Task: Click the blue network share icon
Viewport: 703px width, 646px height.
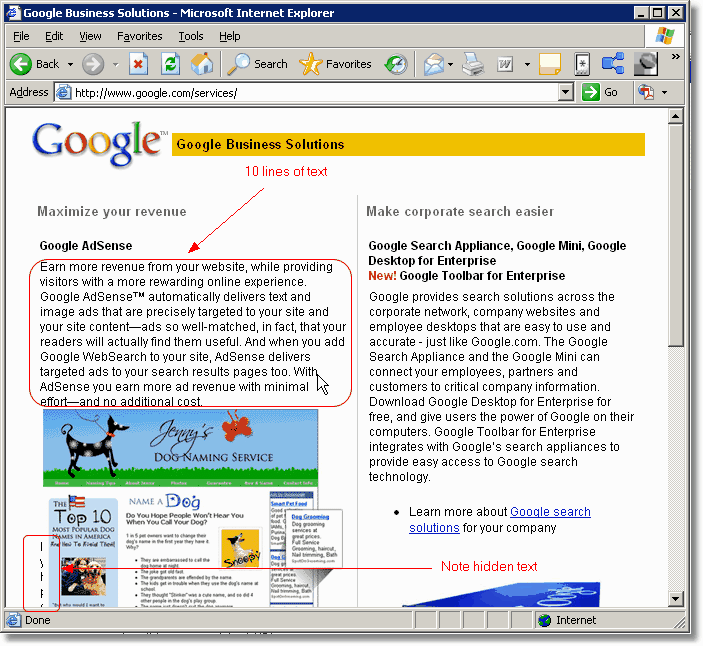Action: 613,63
